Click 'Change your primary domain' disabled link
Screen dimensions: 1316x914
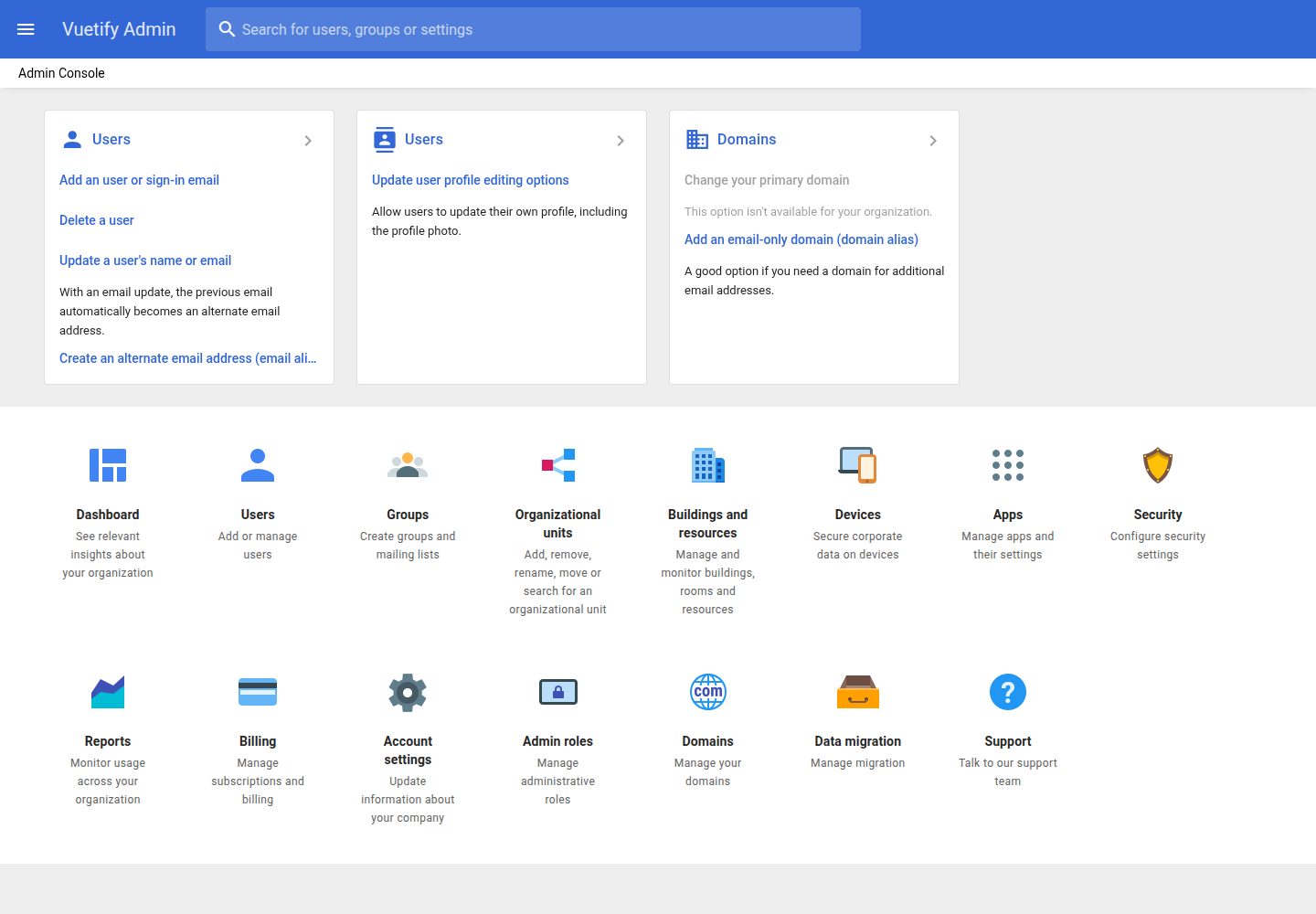pyautogui.click(x=767, y=180)
